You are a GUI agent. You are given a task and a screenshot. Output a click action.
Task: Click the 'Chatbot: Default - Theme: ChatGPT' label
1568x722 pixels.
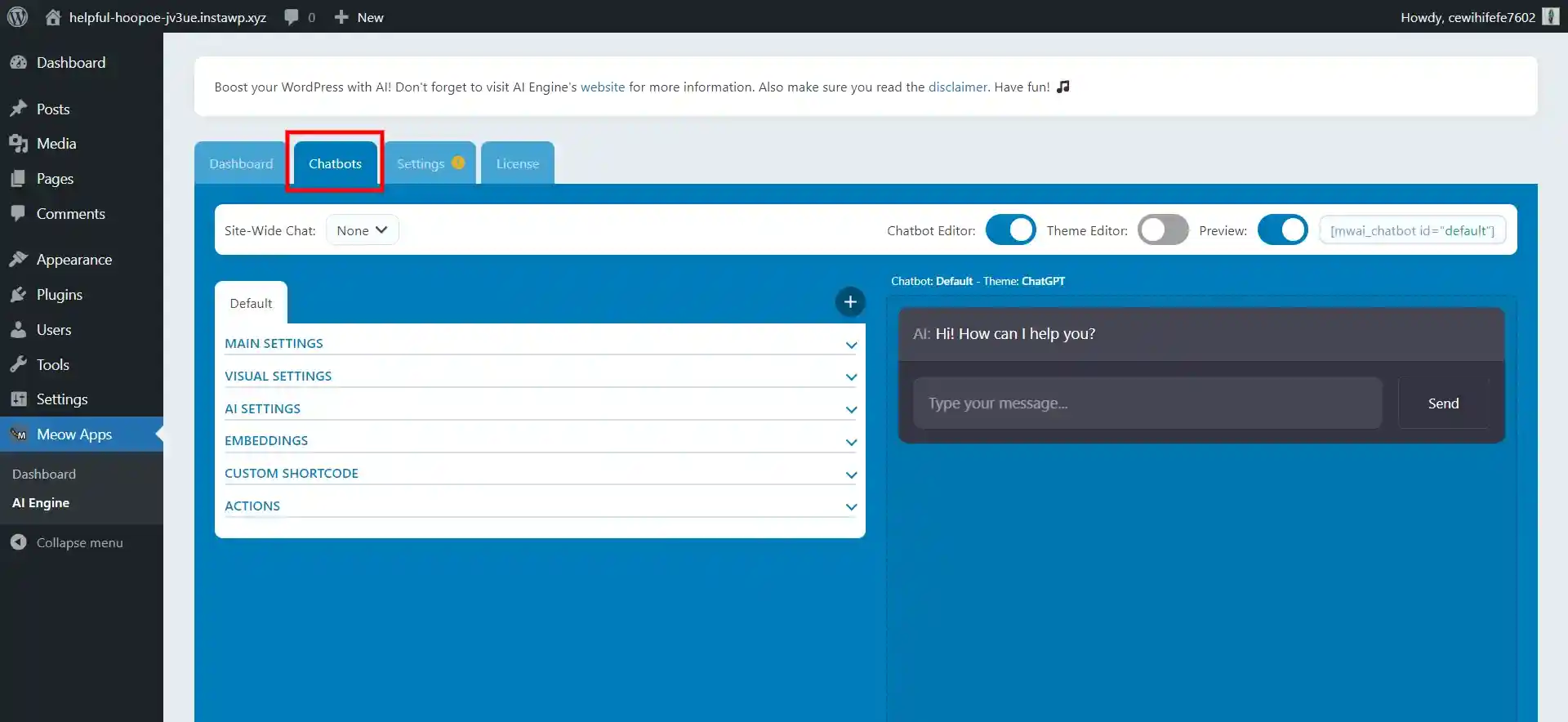(x=978, y=281)
